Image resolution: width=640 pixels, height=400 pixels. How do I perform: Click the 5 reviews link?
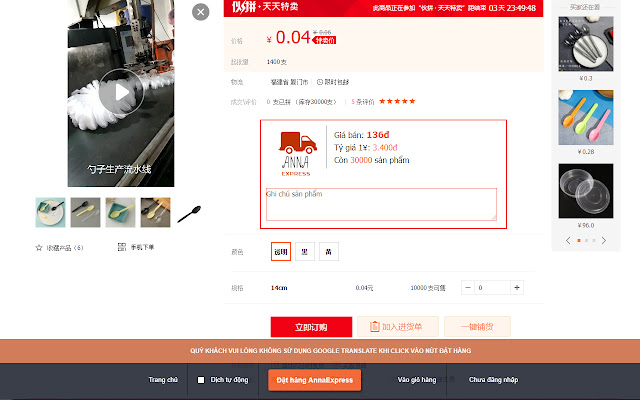click(x=362, y=102)
